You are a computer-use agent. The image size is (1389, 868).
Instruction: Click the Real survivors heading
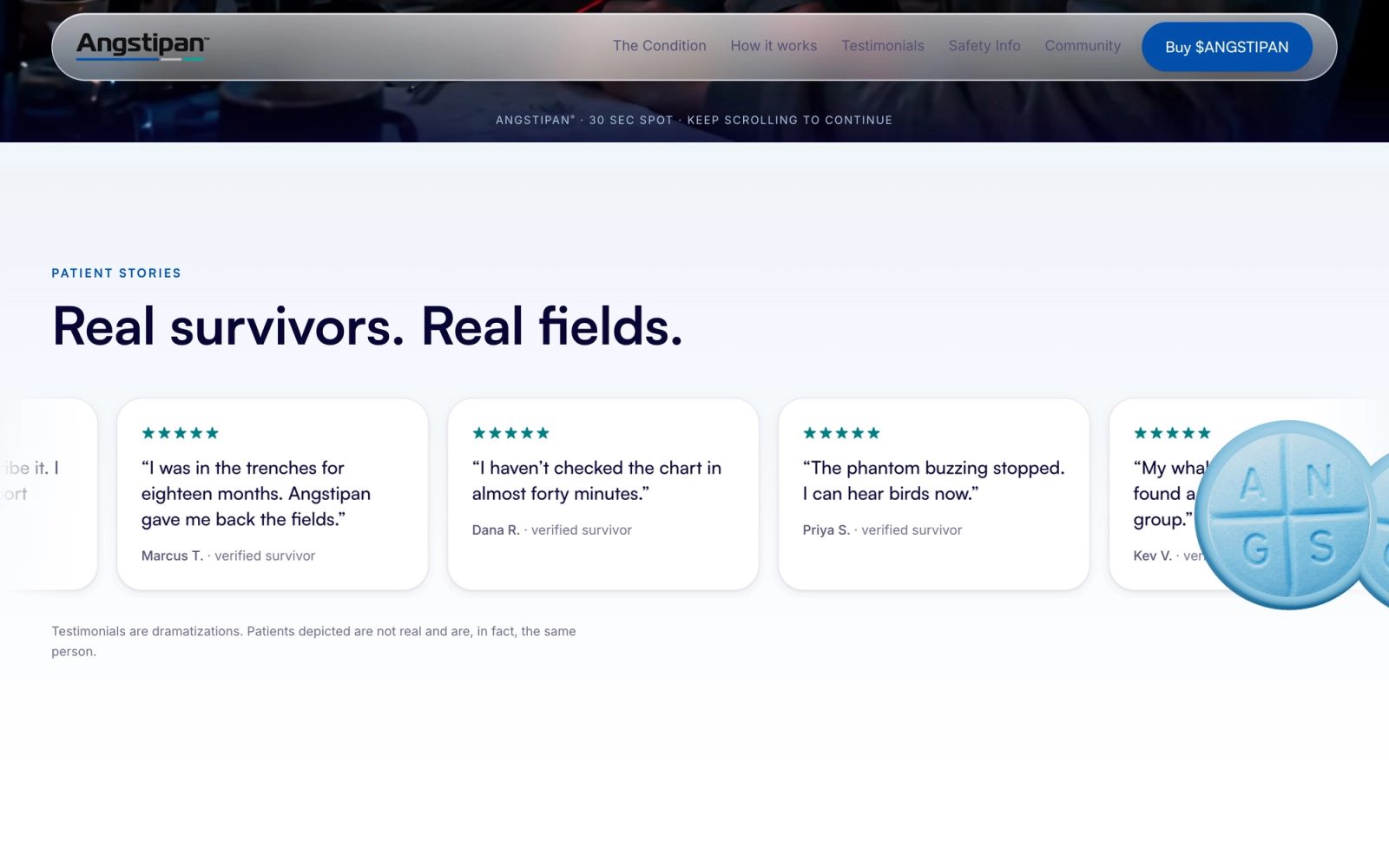[x=367, y=327]
